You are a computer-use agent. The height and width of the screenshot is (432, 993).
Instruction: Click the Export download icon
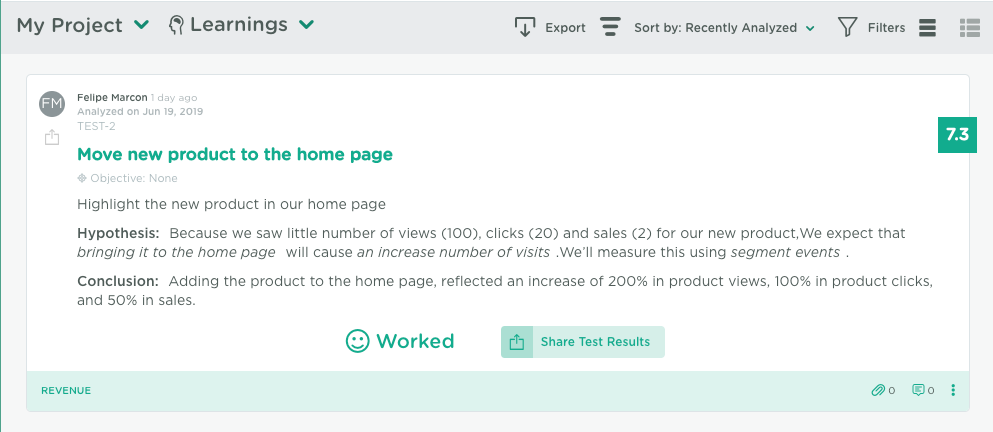524,27
